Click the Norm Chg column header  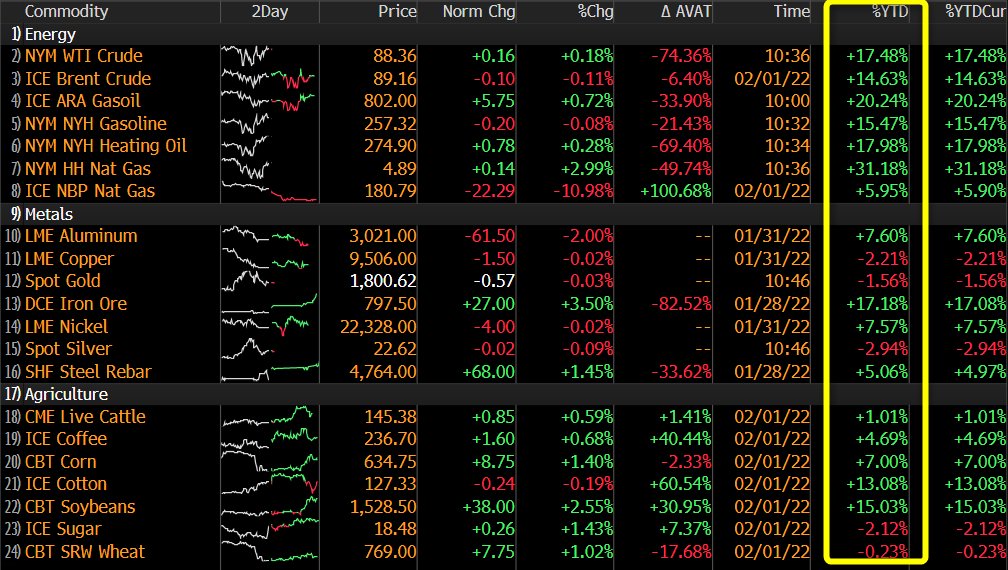tap(479, 12)
